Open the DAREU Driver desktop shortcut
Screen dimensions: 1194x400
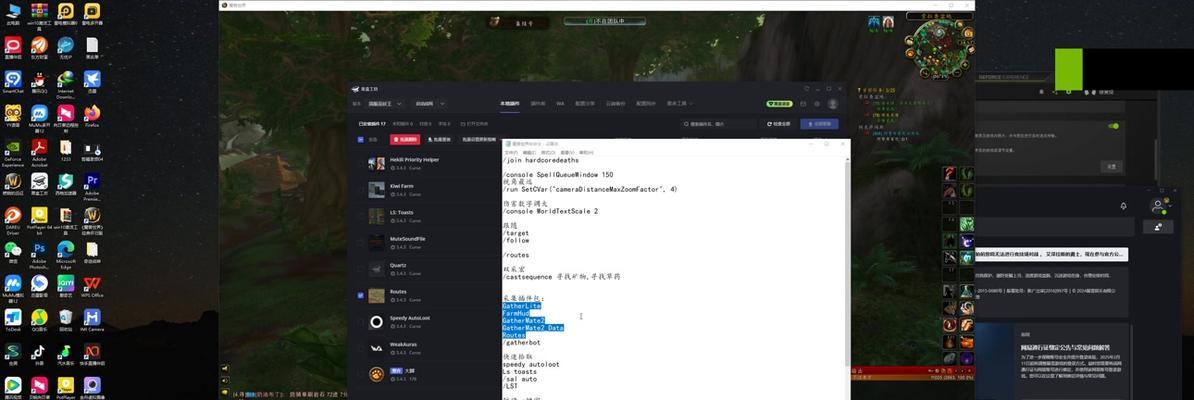[13, 217]
